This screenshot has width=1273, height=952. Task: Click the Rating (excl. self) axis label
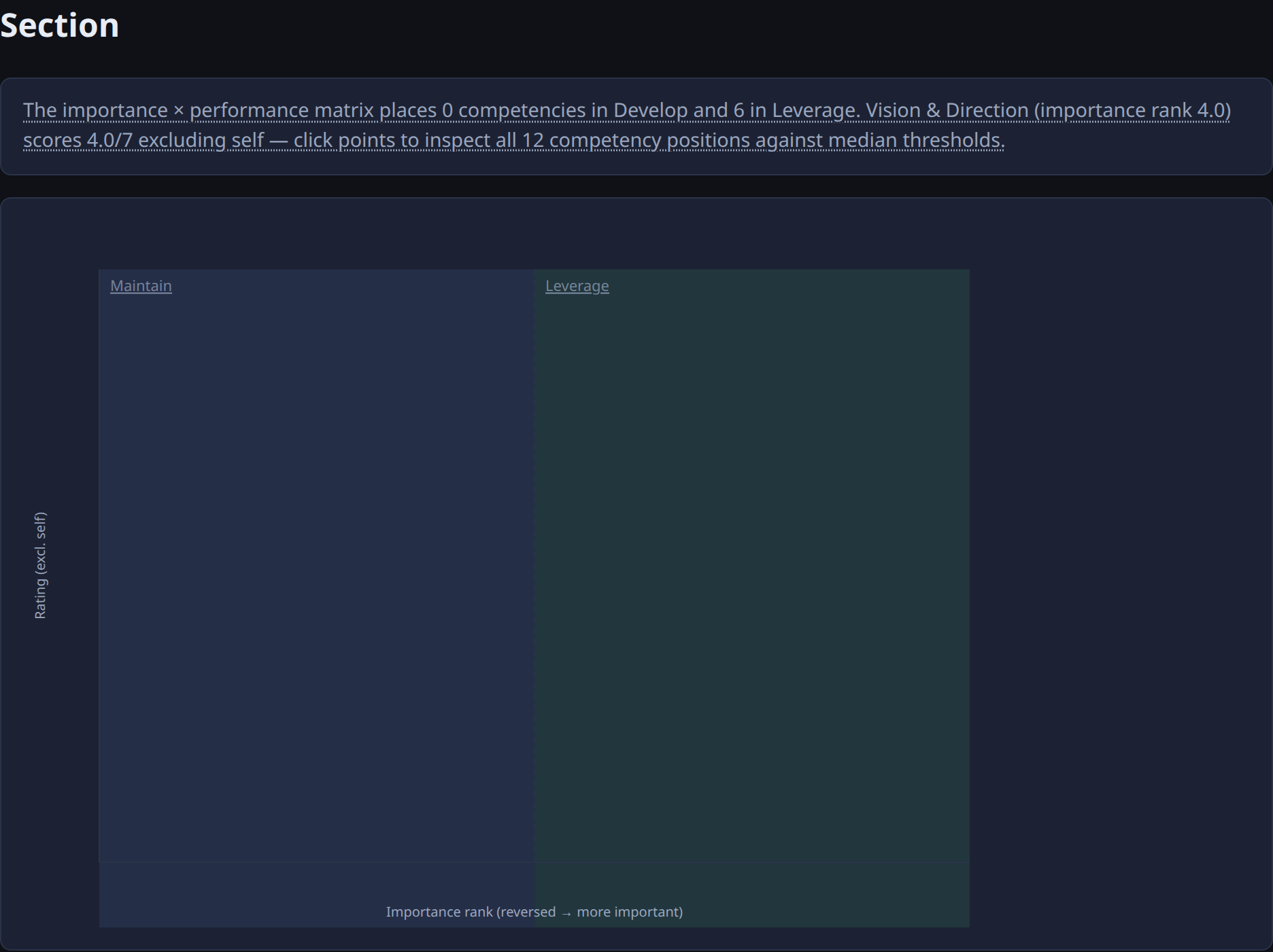coord(40,566)
